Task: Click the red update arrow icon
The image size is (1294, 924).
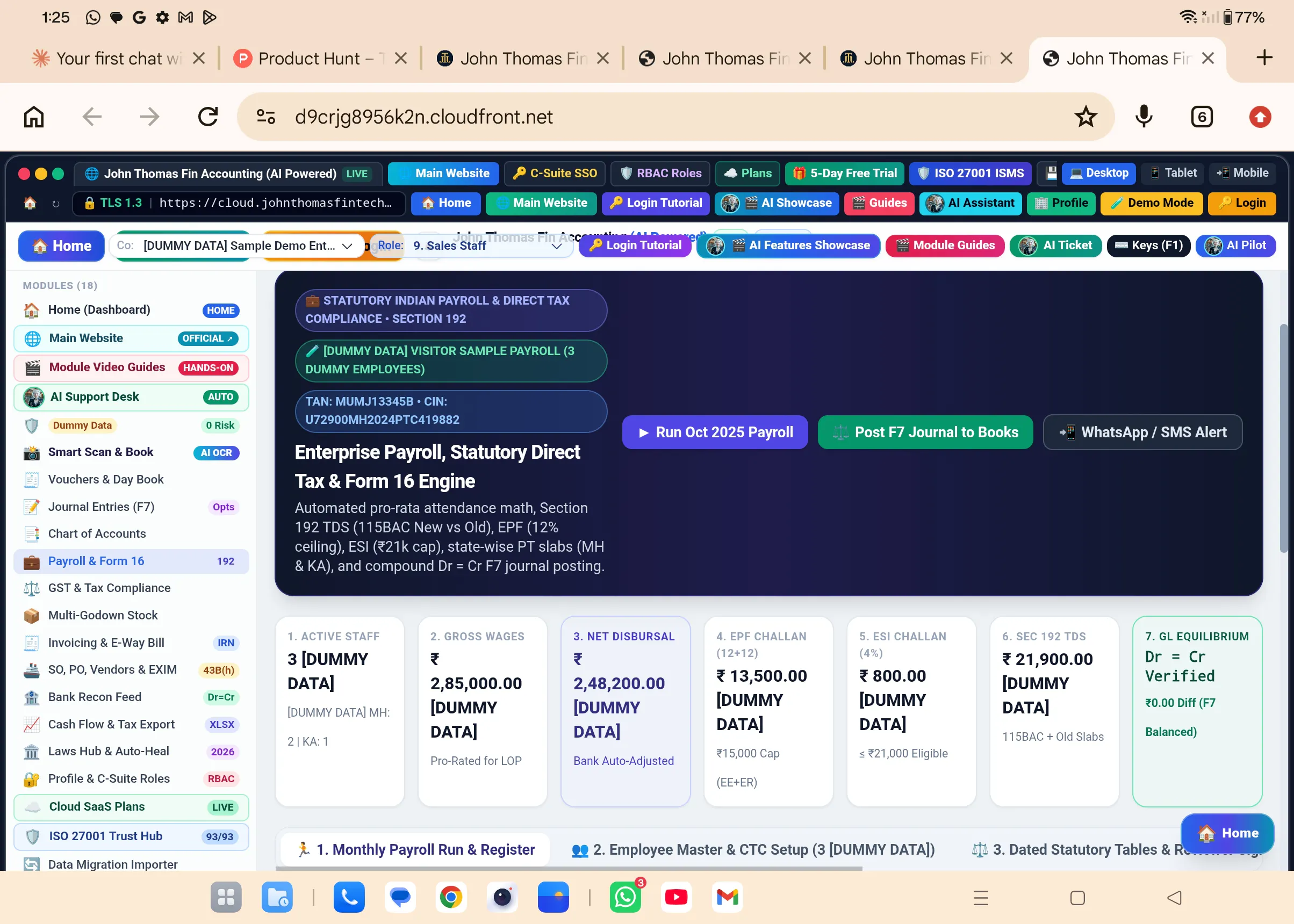Action: tap(1260, 117)
